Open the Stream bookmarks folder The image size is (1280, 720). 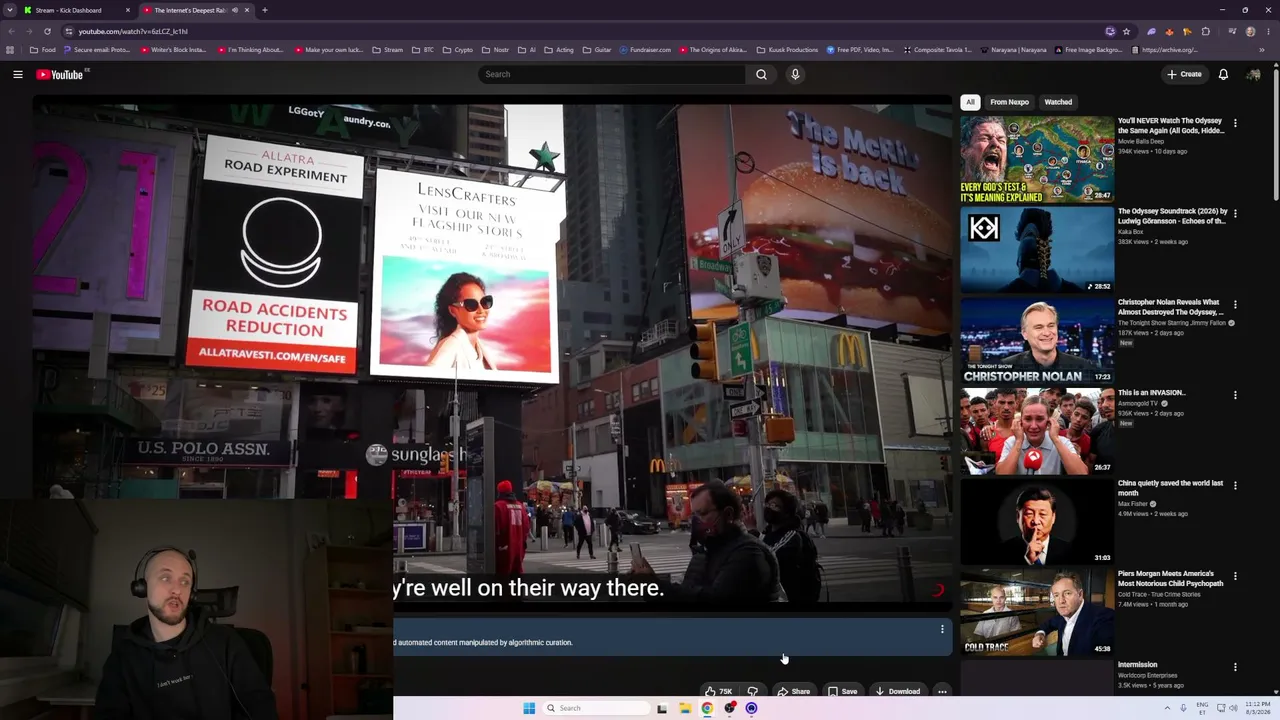click(x=387, y=50)
